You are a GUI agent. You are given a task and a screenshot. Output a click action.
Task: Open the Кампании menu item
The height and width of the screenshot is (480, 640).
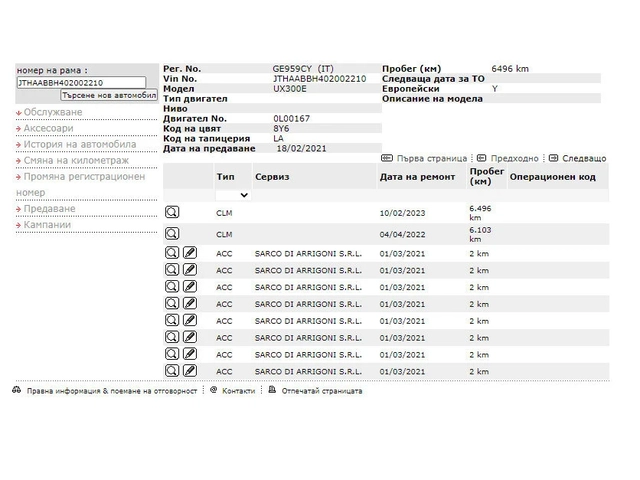47,225
